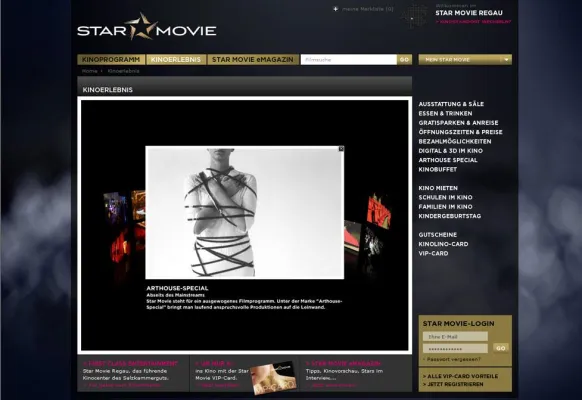This screenshot has height=400, width=582.
Task: Open Familien im Kino link
Action: (445, 207)
